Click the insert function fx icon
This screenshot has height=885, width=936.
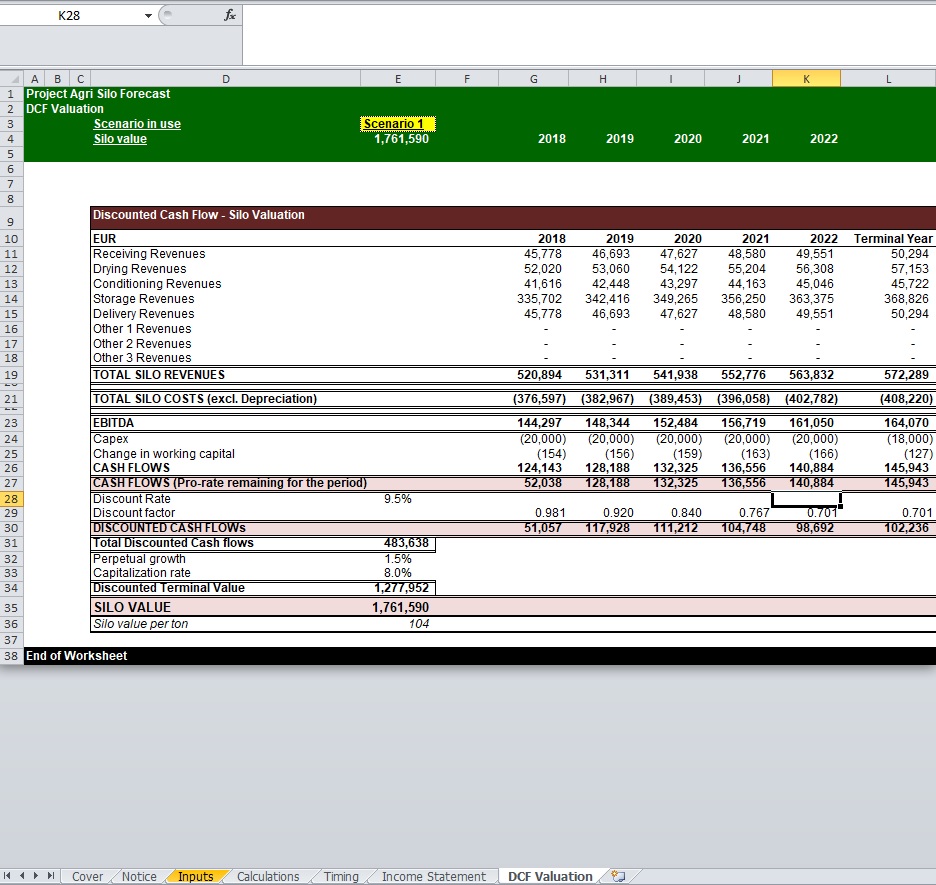229,16
